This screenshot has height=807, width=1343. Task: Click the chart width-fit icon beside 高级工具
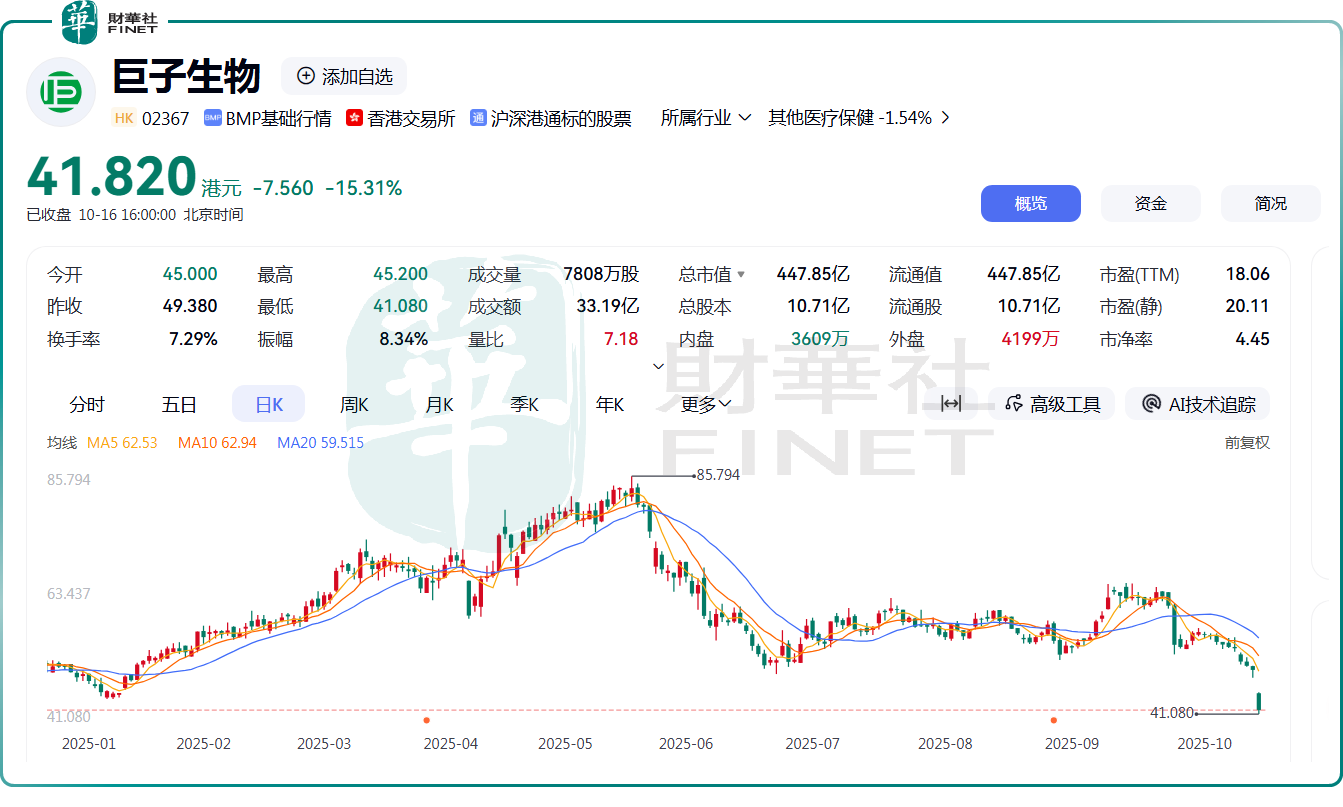pos(951,404)
